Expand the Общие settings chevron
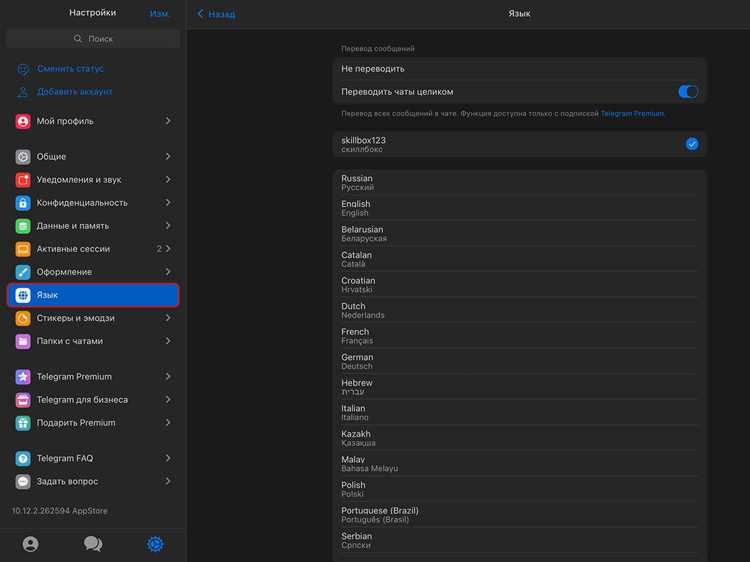 point(168,156)
